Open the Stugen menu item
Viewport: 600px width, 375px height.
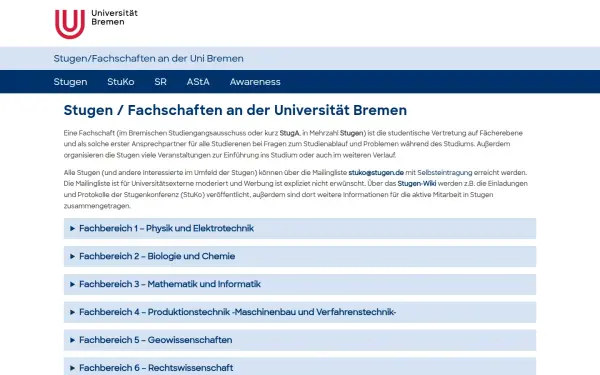pos(70,82)
